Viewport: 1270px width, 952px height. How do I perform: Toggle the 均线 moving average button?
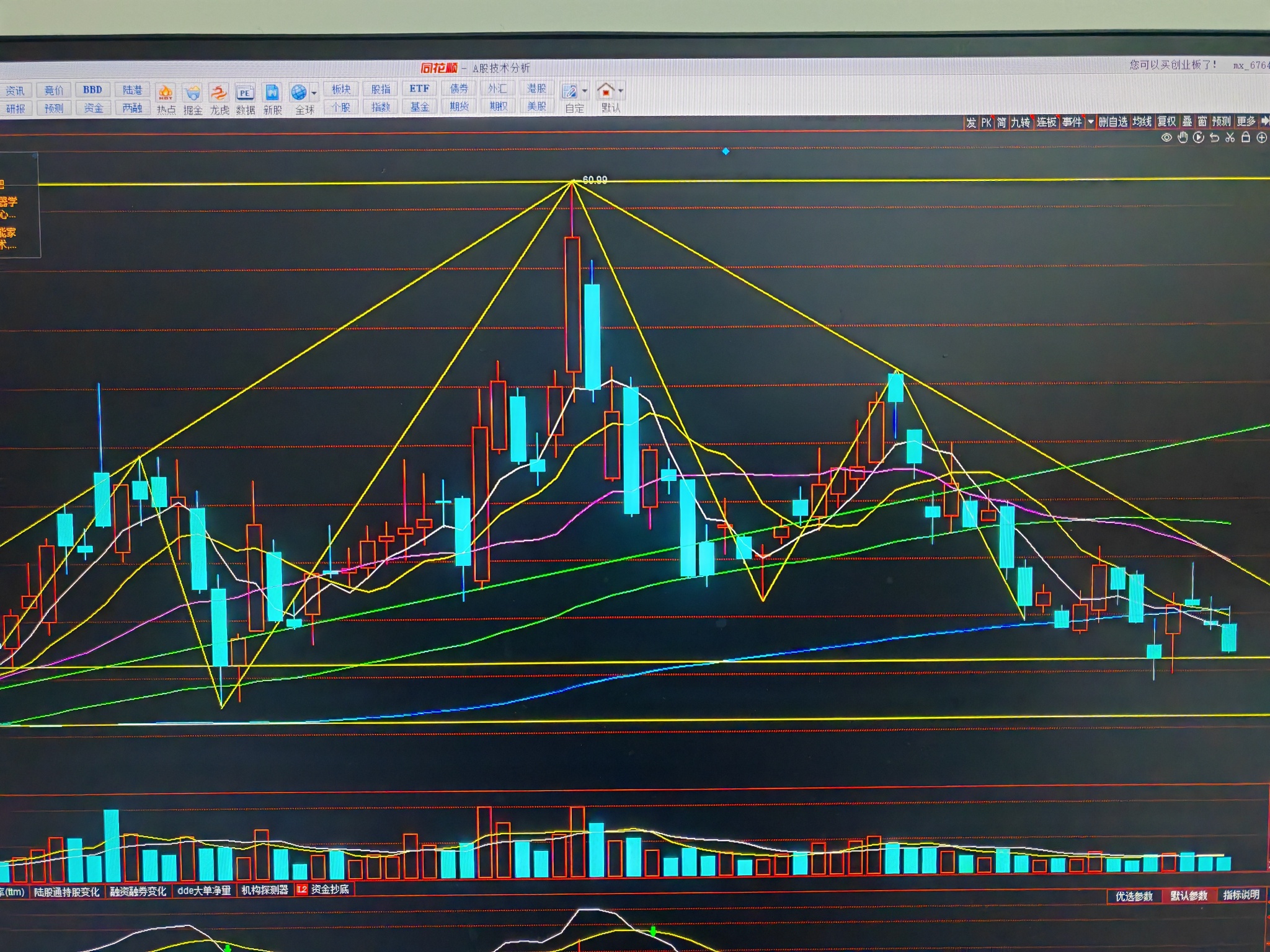pyautogui.click(x=1142, y=122)
